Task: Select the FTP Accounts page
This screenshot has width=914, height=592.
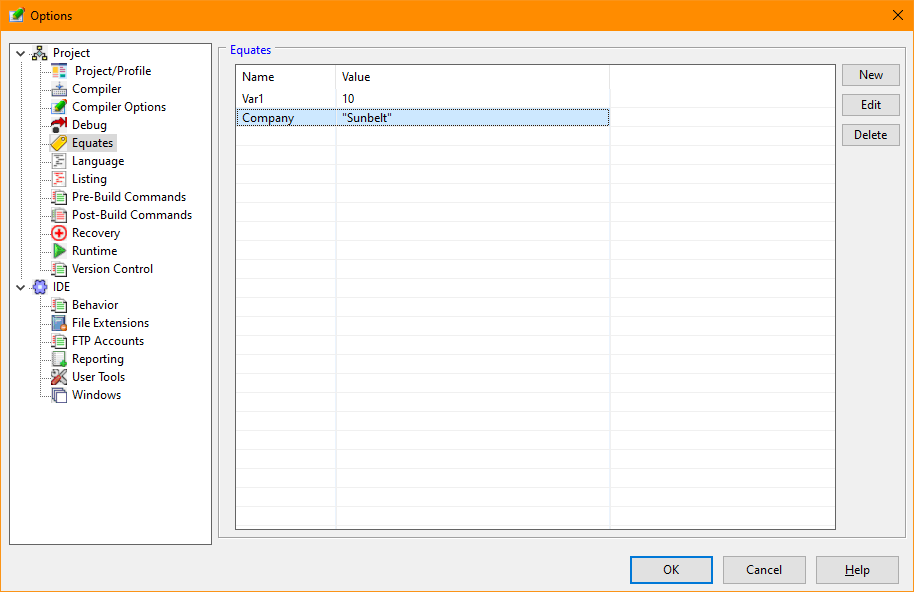Action: point(107,341)
